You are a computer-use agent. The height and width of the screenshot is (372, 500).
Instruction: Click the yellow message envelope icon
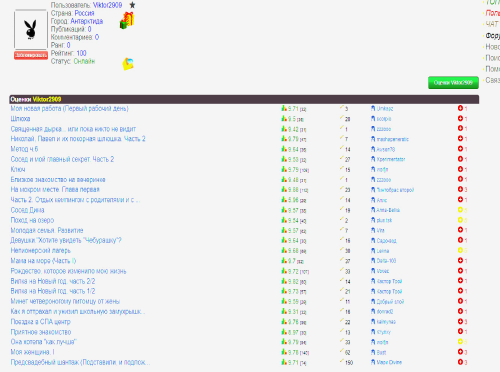(x=128, y=64)
